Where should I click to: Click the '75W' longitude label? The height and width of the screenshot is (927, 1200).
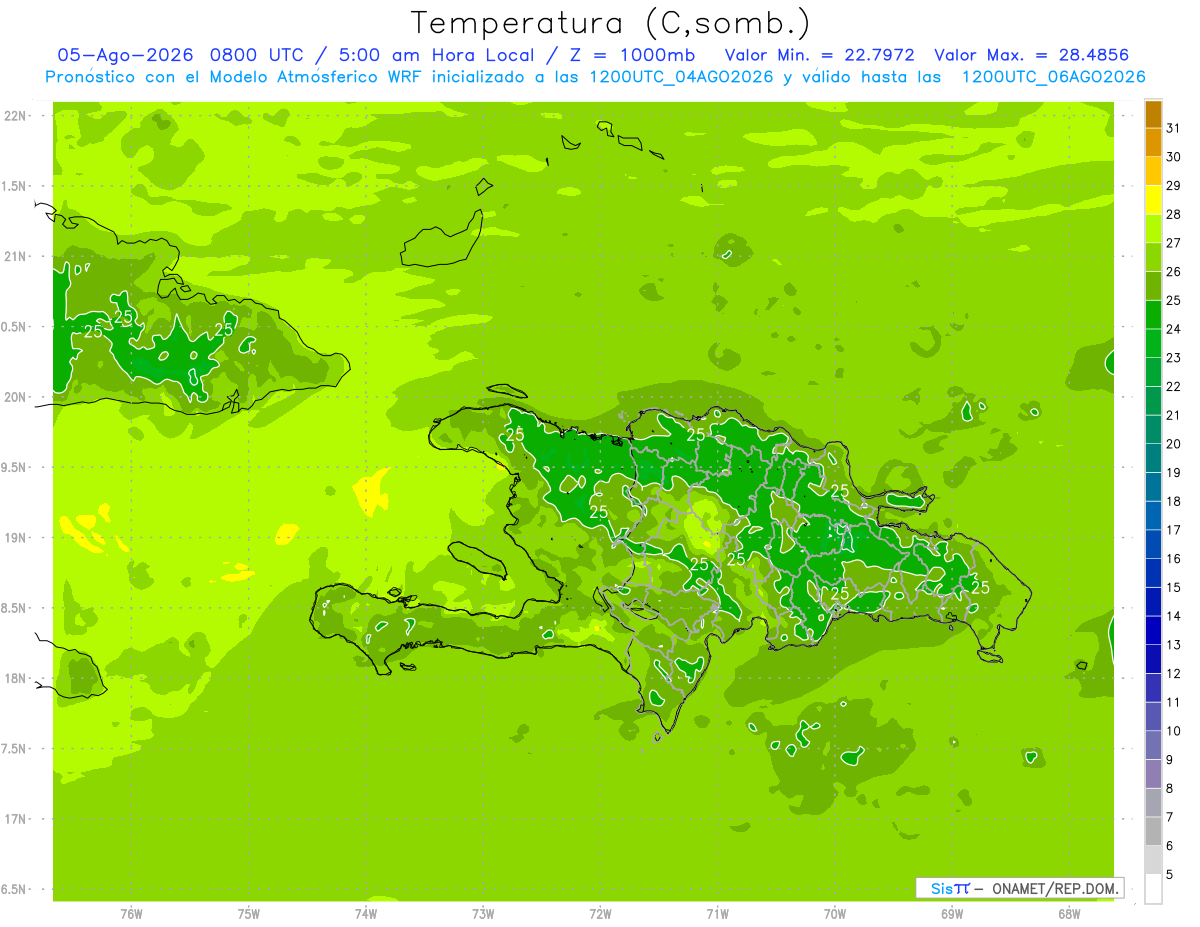(249, 914)
